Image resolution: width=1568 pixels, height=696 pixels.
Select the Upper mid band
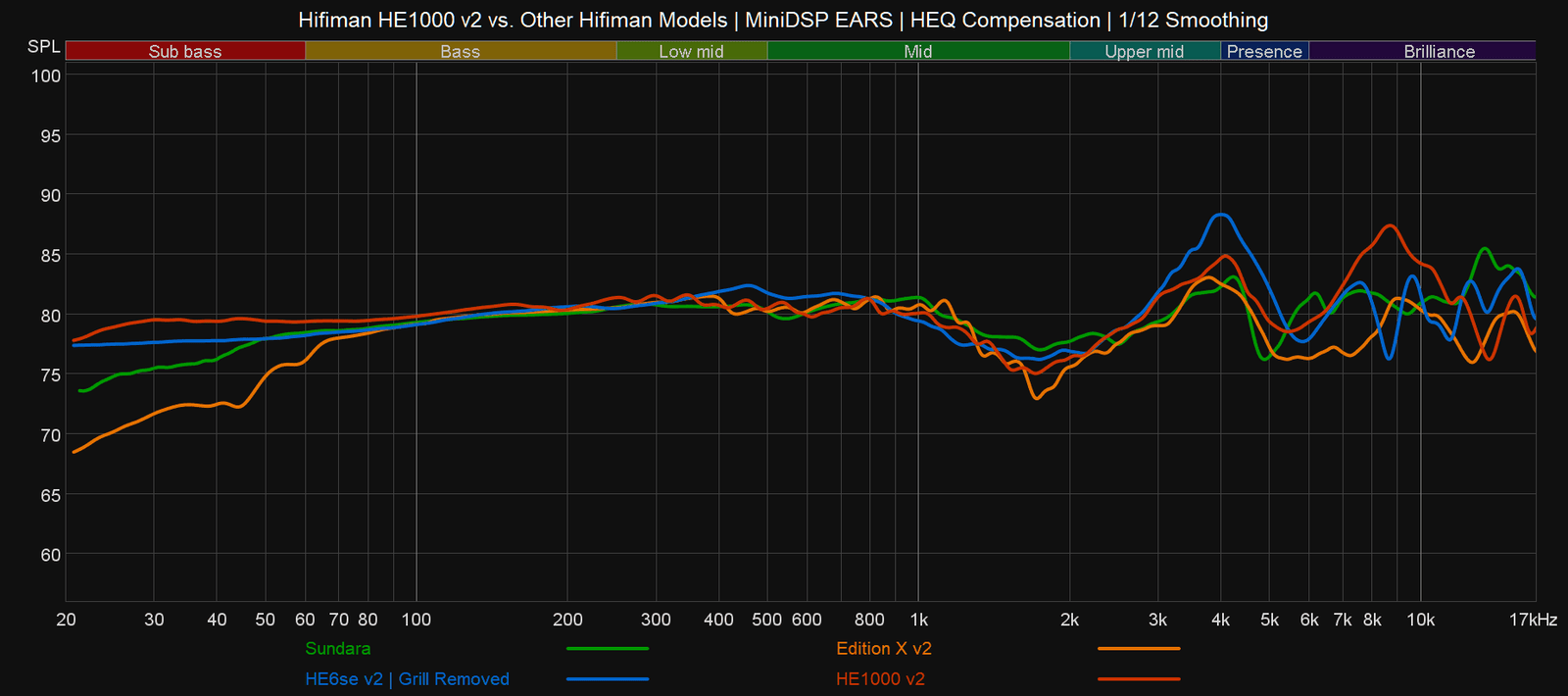pos(1144,51)
